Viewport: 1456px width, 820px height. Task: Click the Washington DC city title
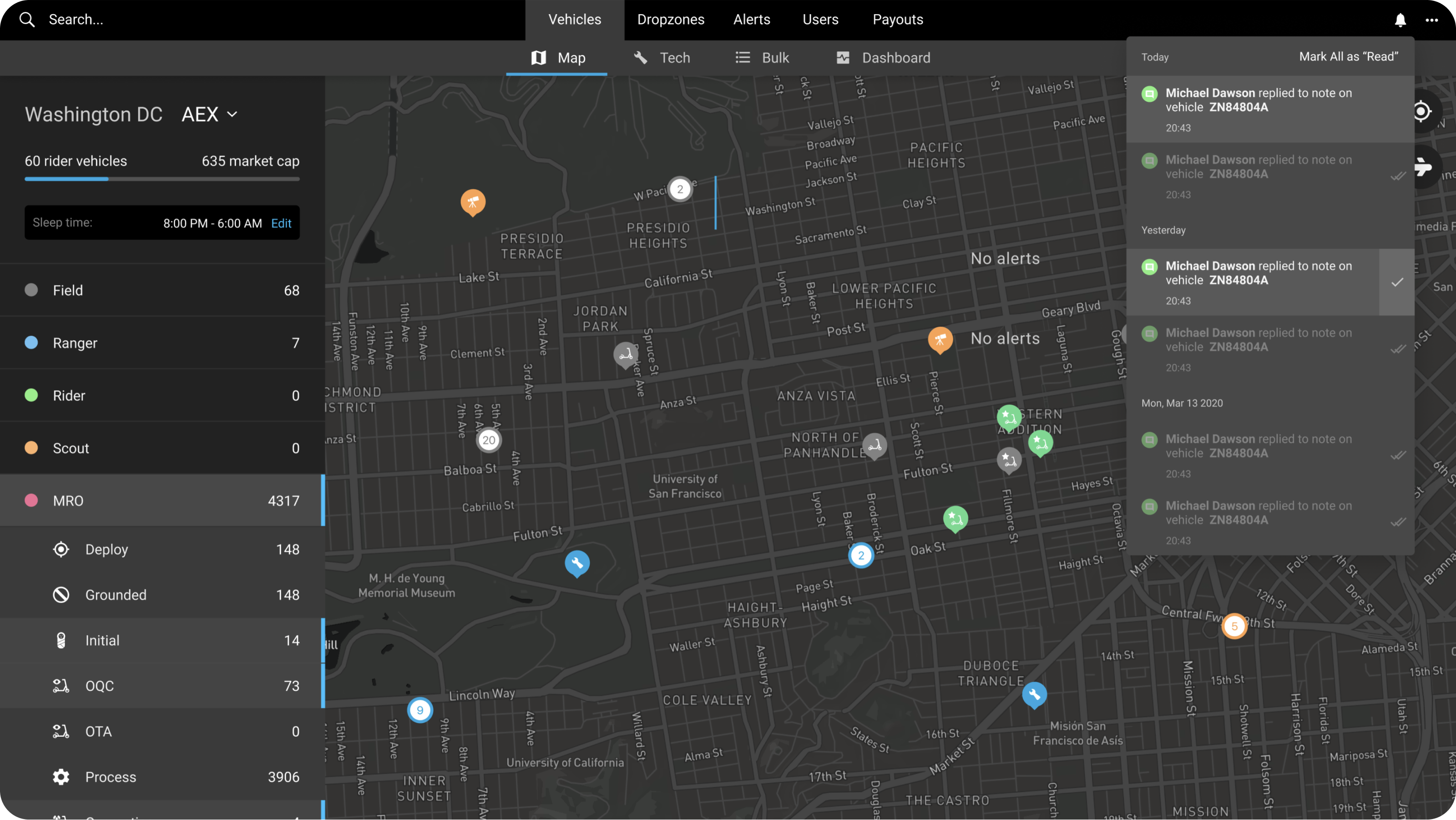click(x=93, y=115)
